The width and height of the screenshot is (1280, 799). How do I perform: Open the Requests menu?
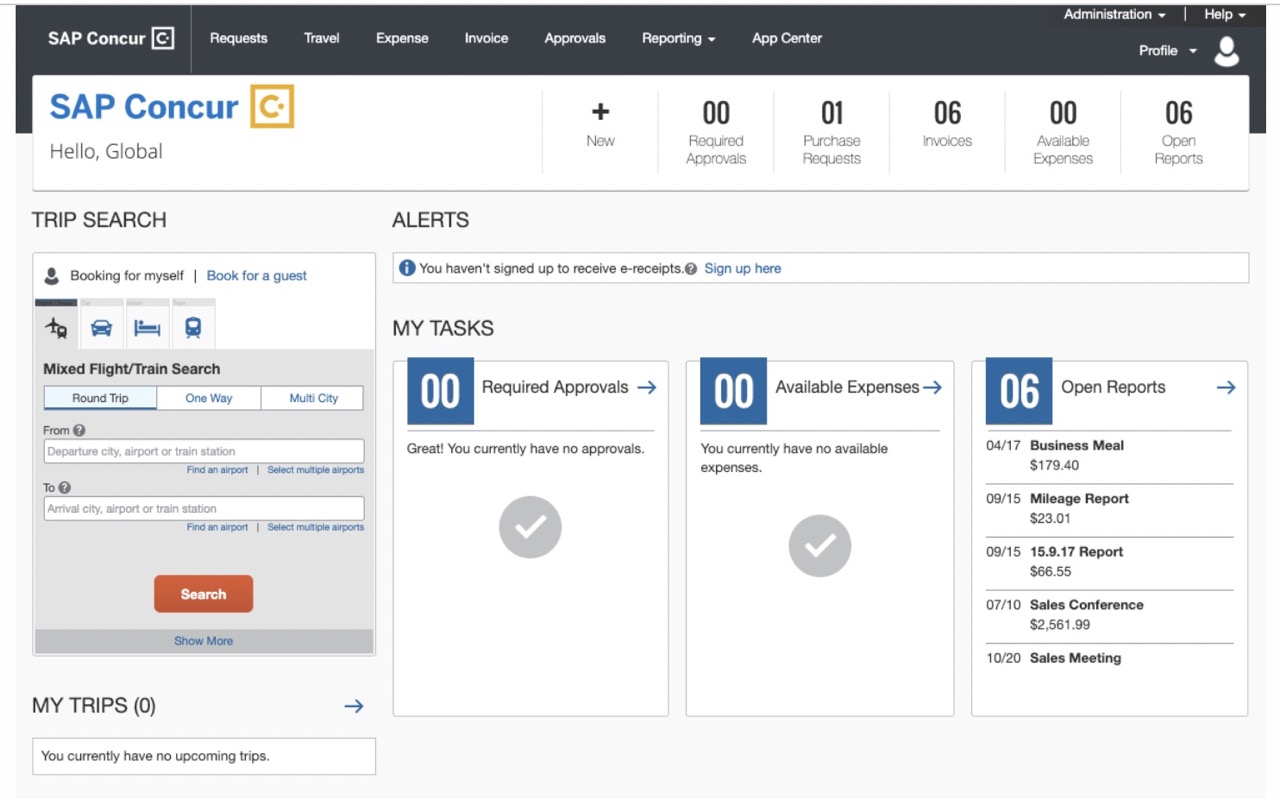pos(239,39)
